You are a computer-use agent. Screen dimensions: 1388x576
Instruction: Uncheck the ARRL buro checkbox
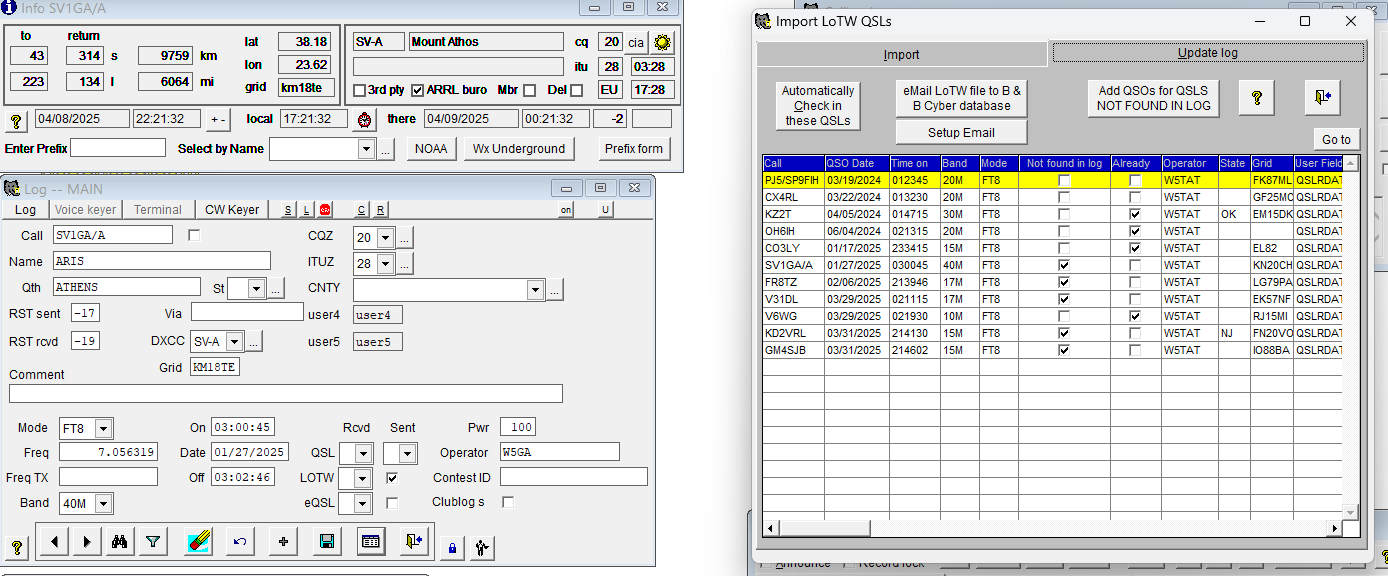point(418,90)
